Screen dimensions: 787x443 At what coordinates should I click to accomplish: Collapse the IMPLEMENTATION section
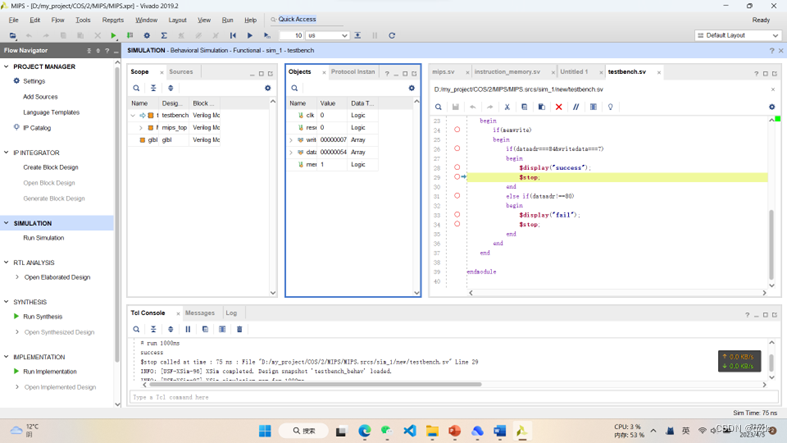click(6, 357)
